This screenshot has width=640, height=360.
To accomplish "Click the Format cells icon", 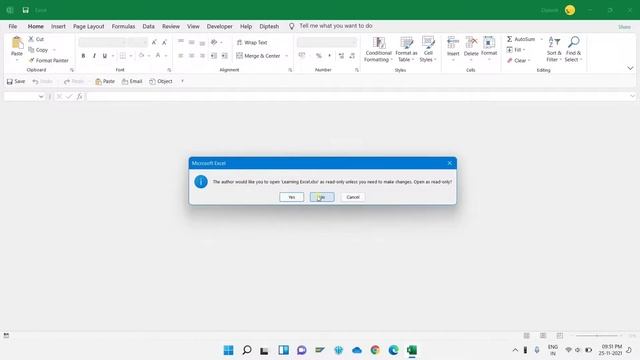I will click(489, 43).
